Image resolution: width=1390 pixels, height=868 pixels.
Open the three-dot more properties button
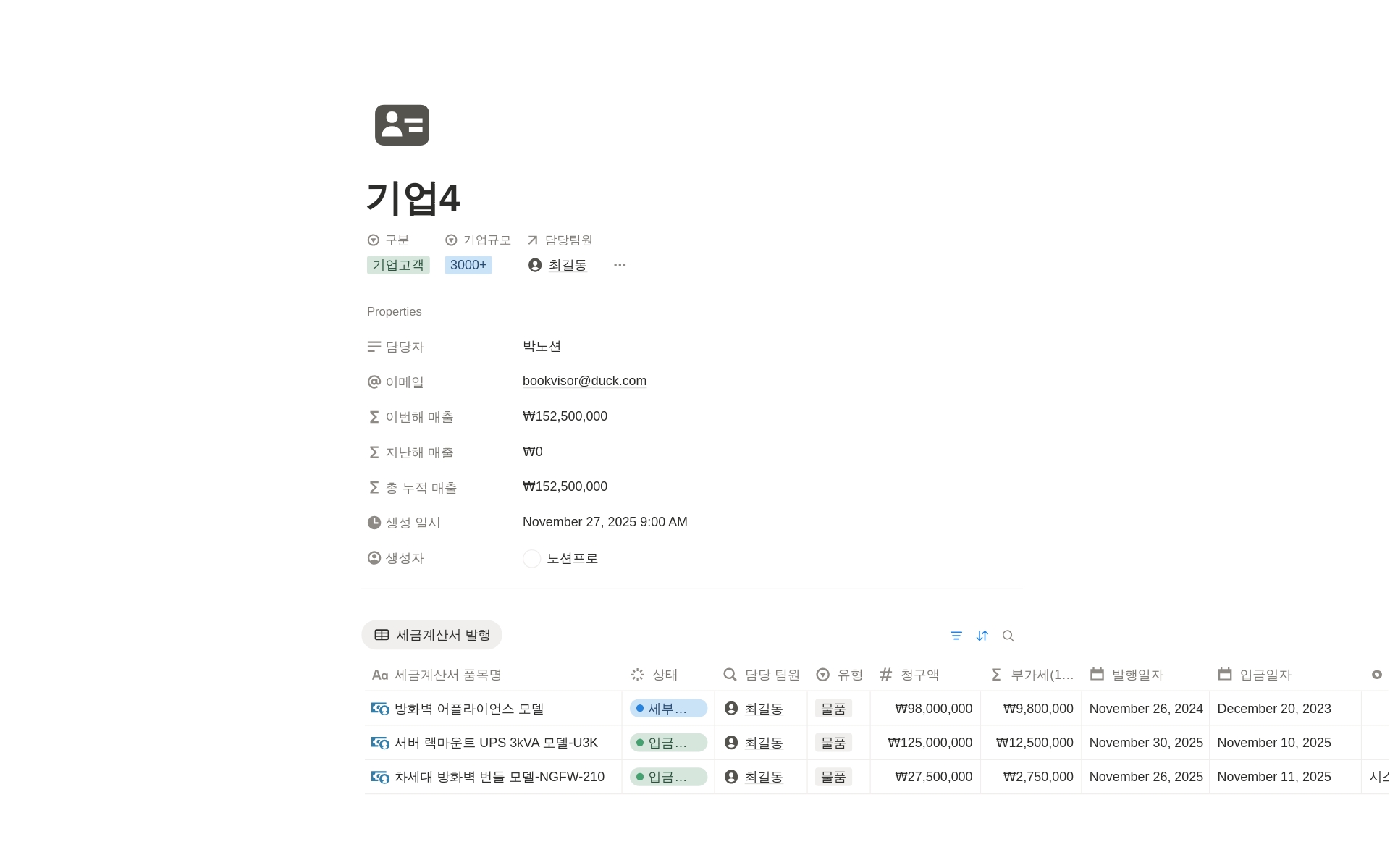pyautogui.click(x=620, y=265)
